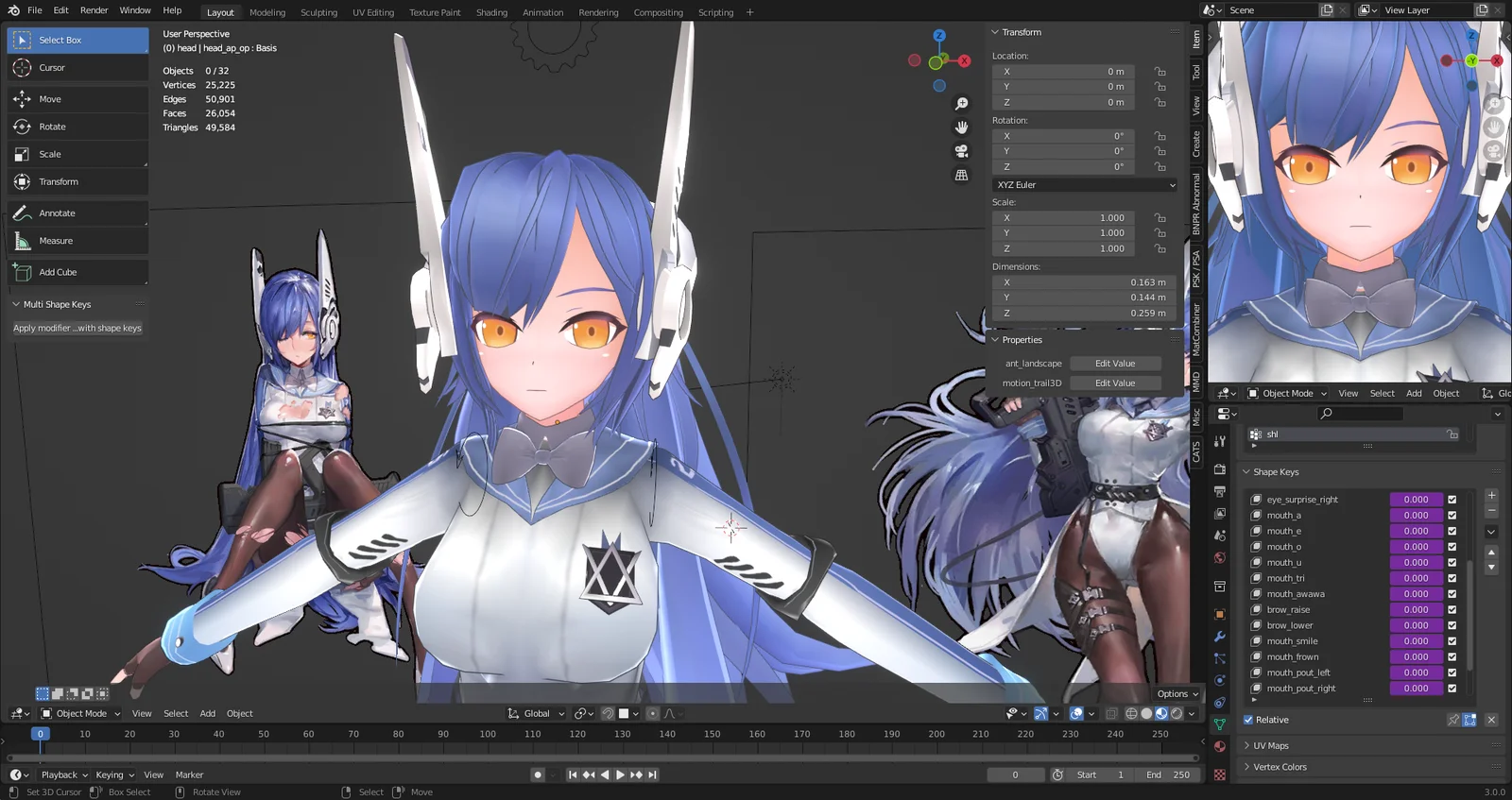The image size is (1512, 800).
Task: Mute the brow_raise shape key checkbox
Action: coord(1452,610)
